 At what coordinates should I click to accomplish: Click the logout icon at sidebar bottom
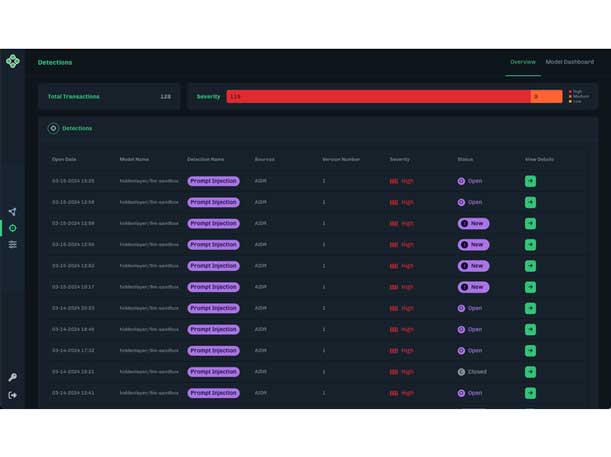pyautogui.click(x=13, y=395)
